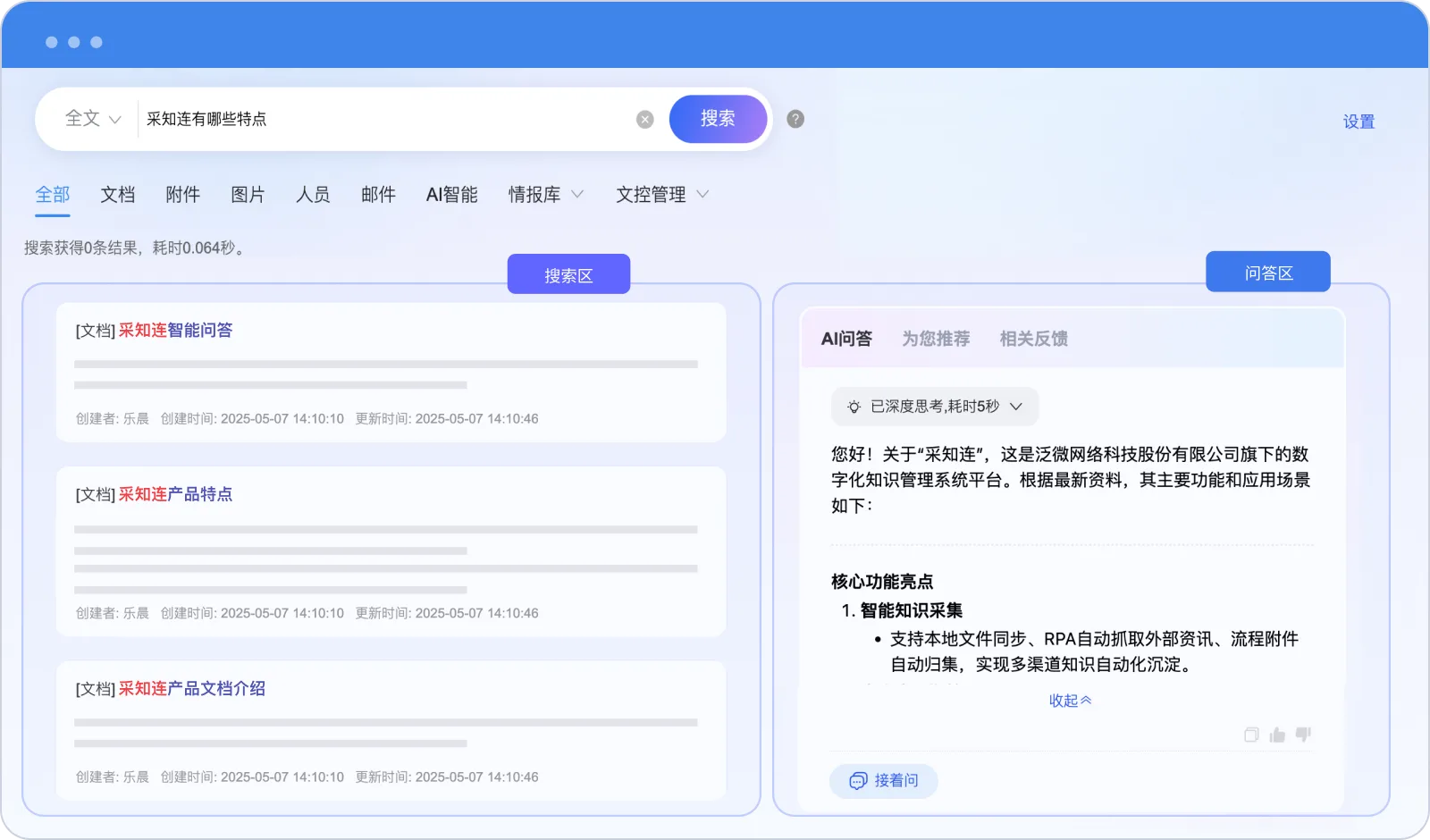Click the 接着问 follow-up button
The width and height of the screenshot is (1430, 840).
(884, 780)
